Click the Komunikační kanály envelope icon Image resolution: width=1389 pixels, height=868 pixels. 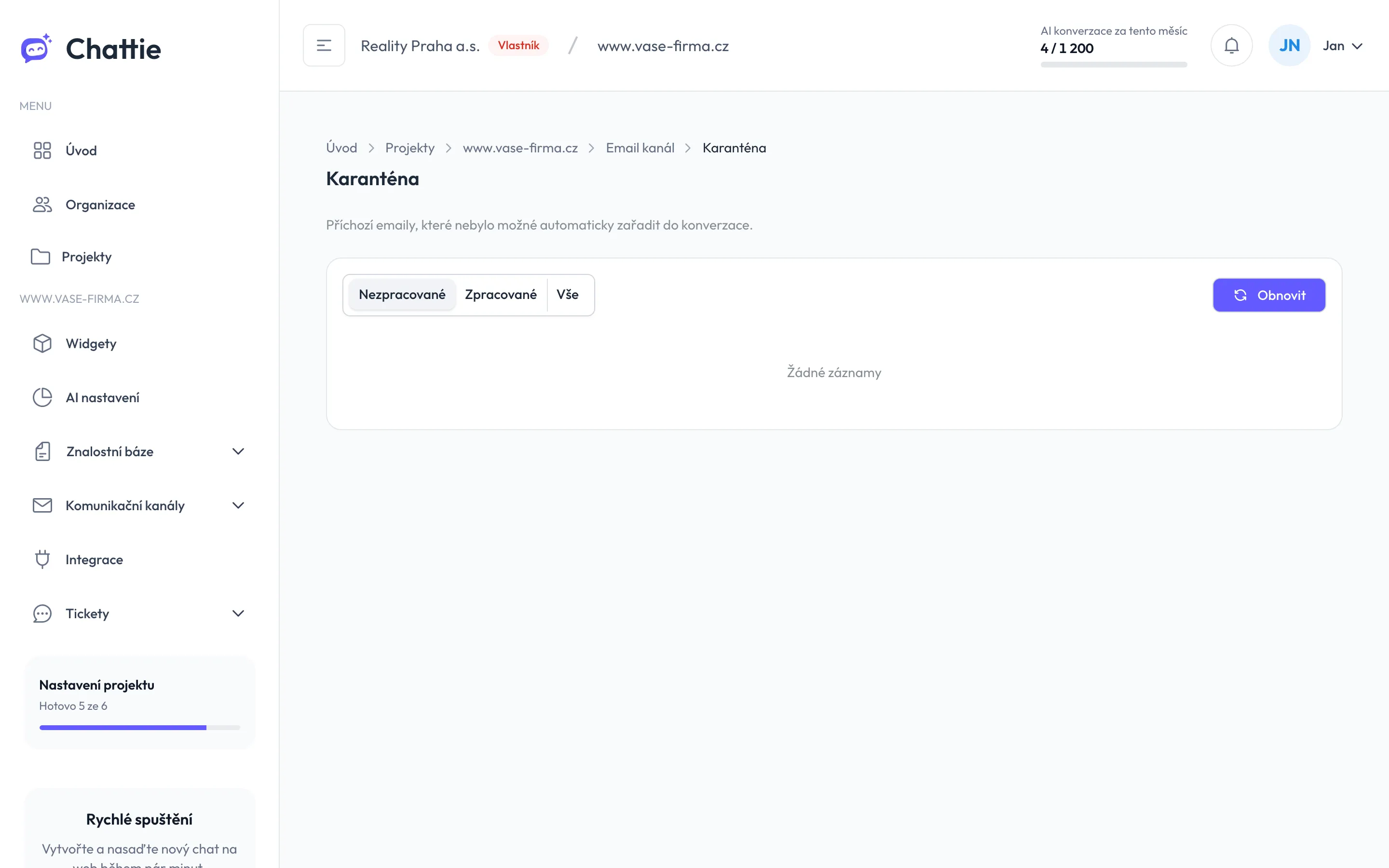click(42, 505)
